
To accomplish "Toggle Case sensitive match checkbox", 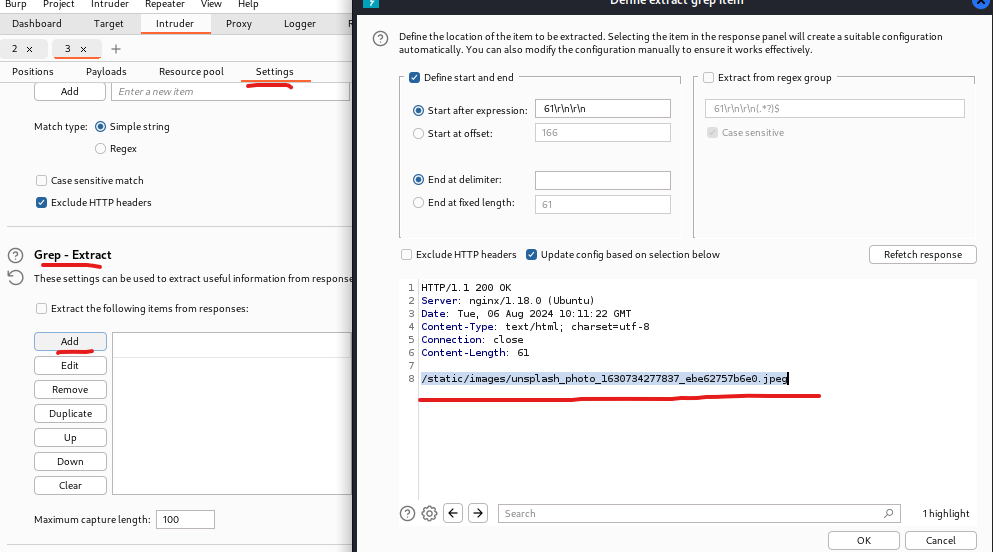I will (x=42, y=181).
